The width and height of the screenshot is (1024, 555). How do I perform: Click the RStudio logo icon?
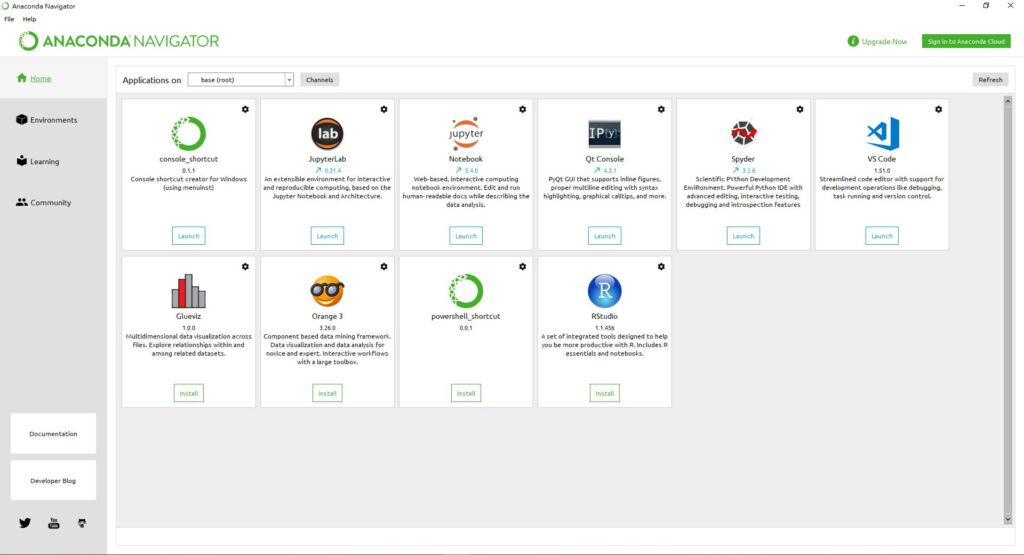click(604, 291)
